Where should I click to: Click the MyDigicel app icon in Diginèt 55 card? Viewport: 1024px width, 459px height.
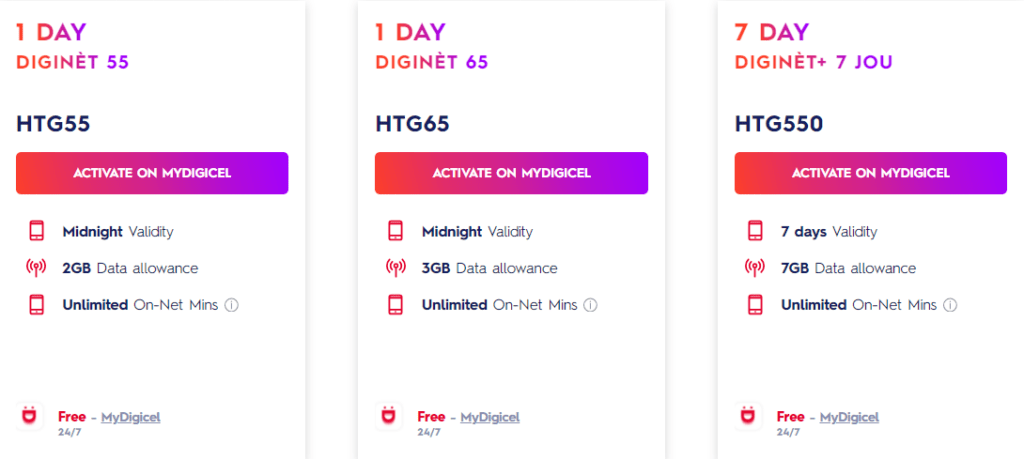tap(30, 416)
